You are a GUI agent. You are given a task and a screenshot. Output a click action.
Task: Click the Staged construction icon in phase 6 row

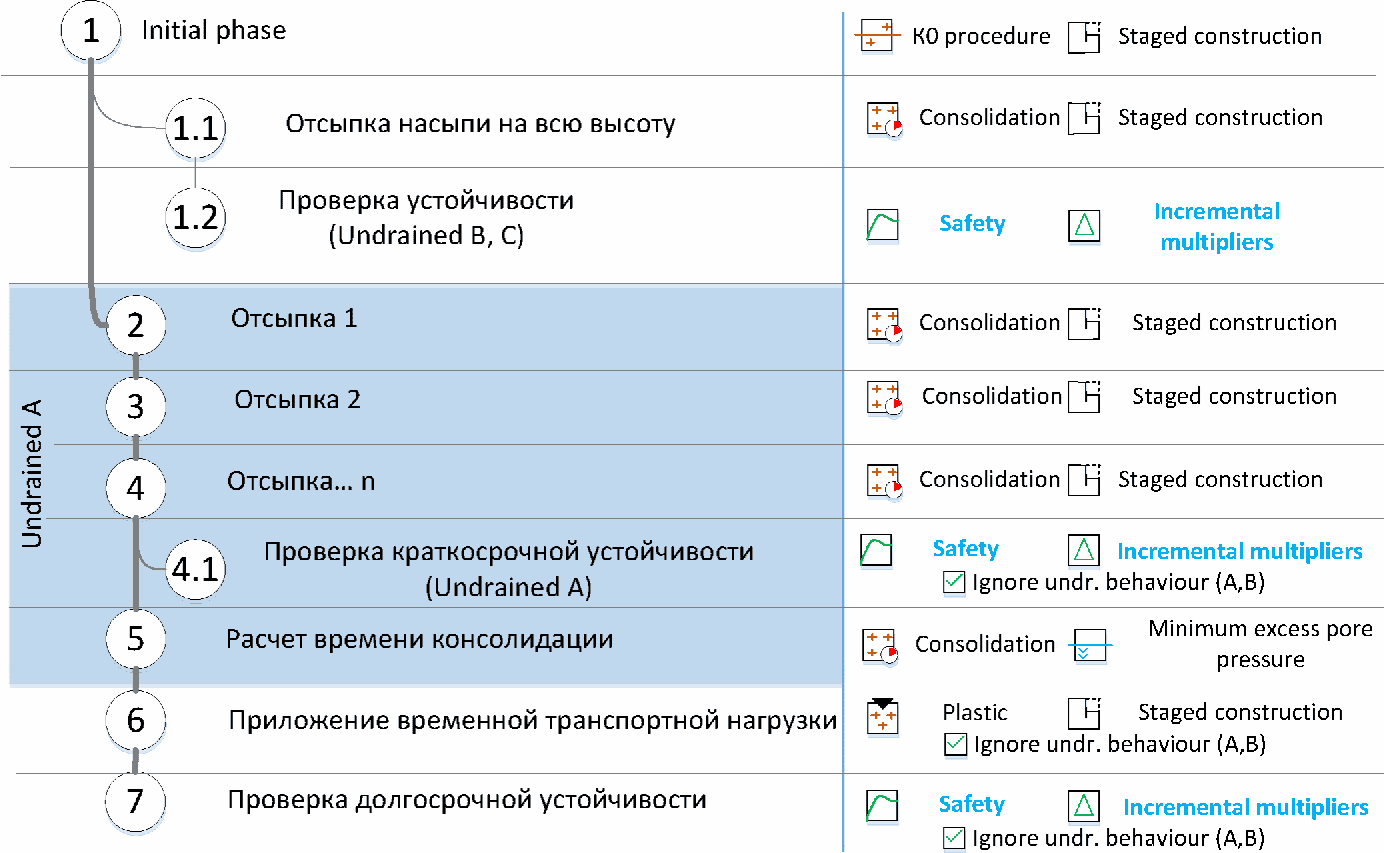click(1083, 713)
